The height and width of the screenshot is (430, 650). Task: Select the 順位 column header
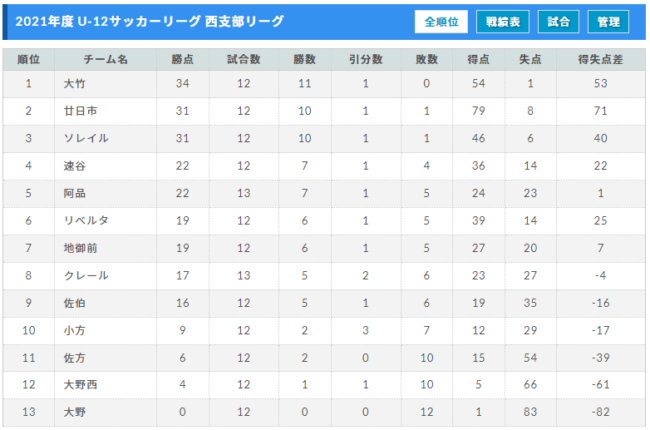point(29,59)
